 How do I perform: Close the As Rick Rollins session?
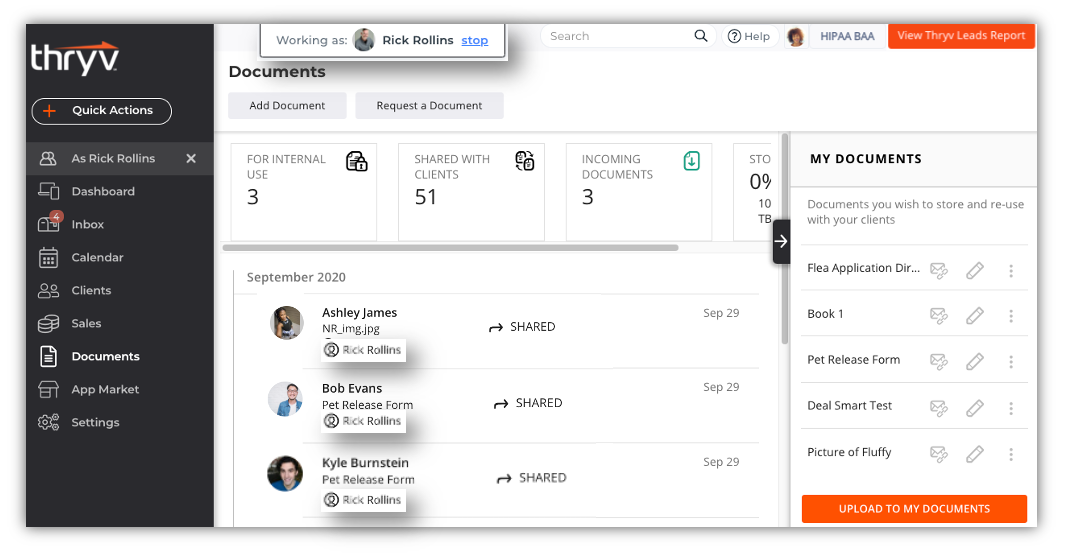[191, 159]
